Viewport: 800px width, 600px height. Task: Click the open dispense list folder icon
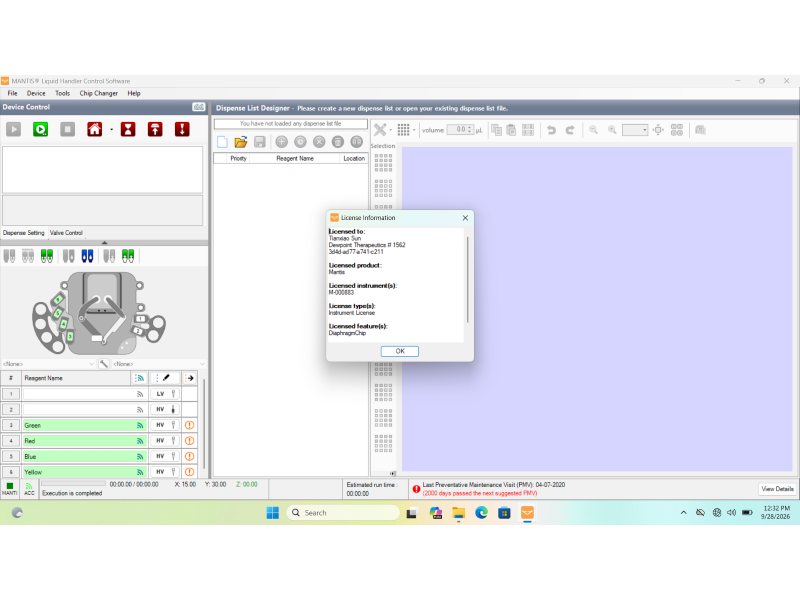pos(241,142)
